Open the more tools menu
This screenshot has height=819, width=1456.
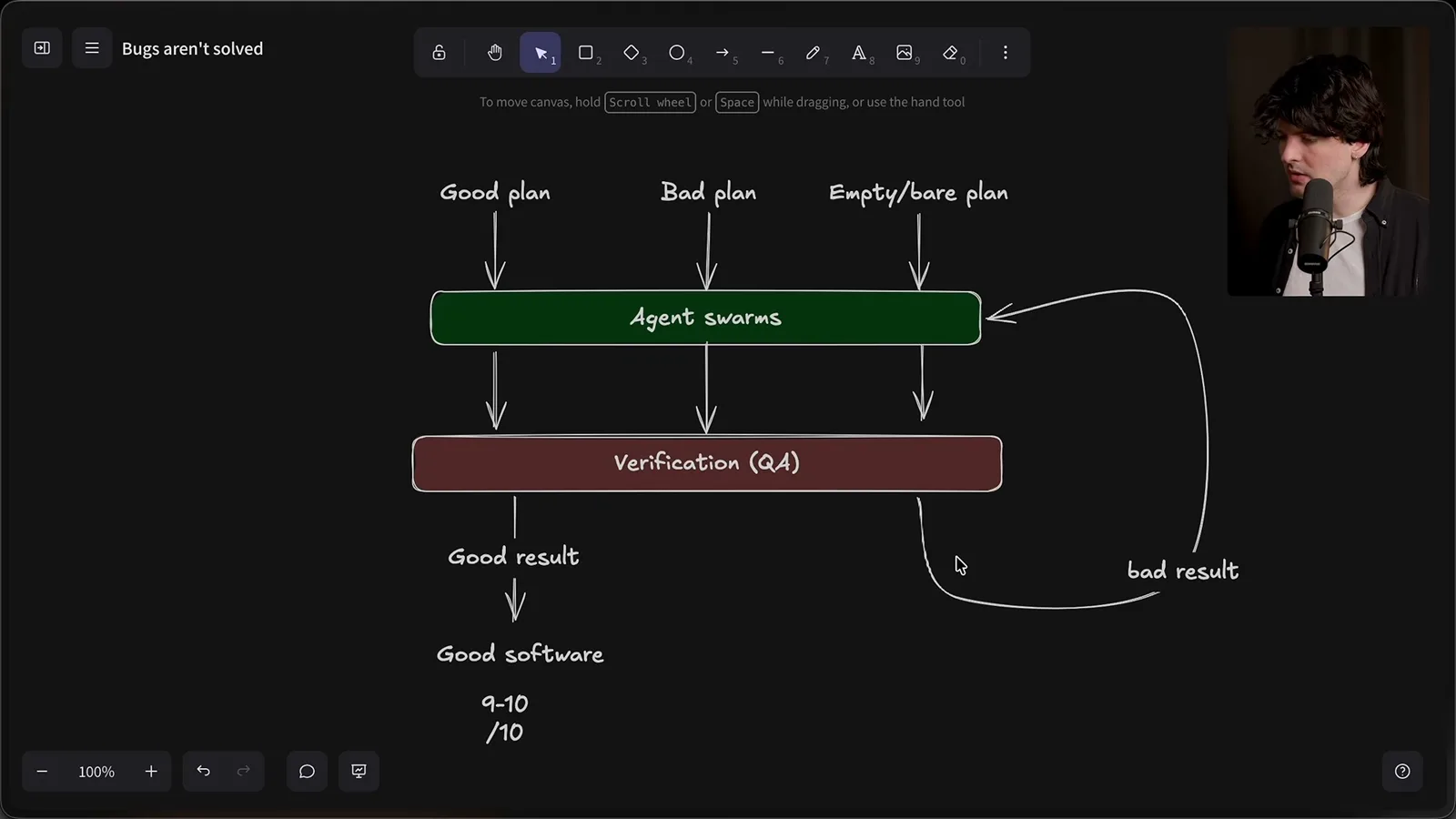[x=1006, y=53]
